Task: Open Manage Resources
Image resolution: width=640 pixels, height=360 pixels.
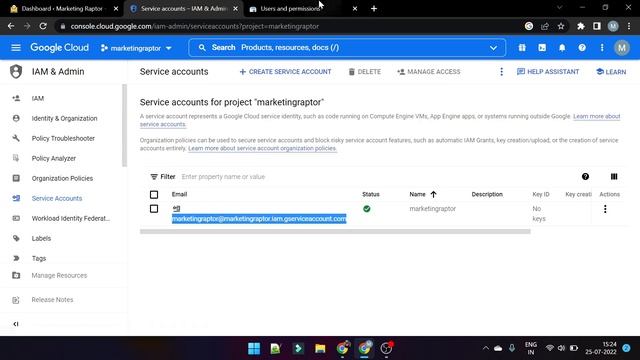Action: pos(59,276)
